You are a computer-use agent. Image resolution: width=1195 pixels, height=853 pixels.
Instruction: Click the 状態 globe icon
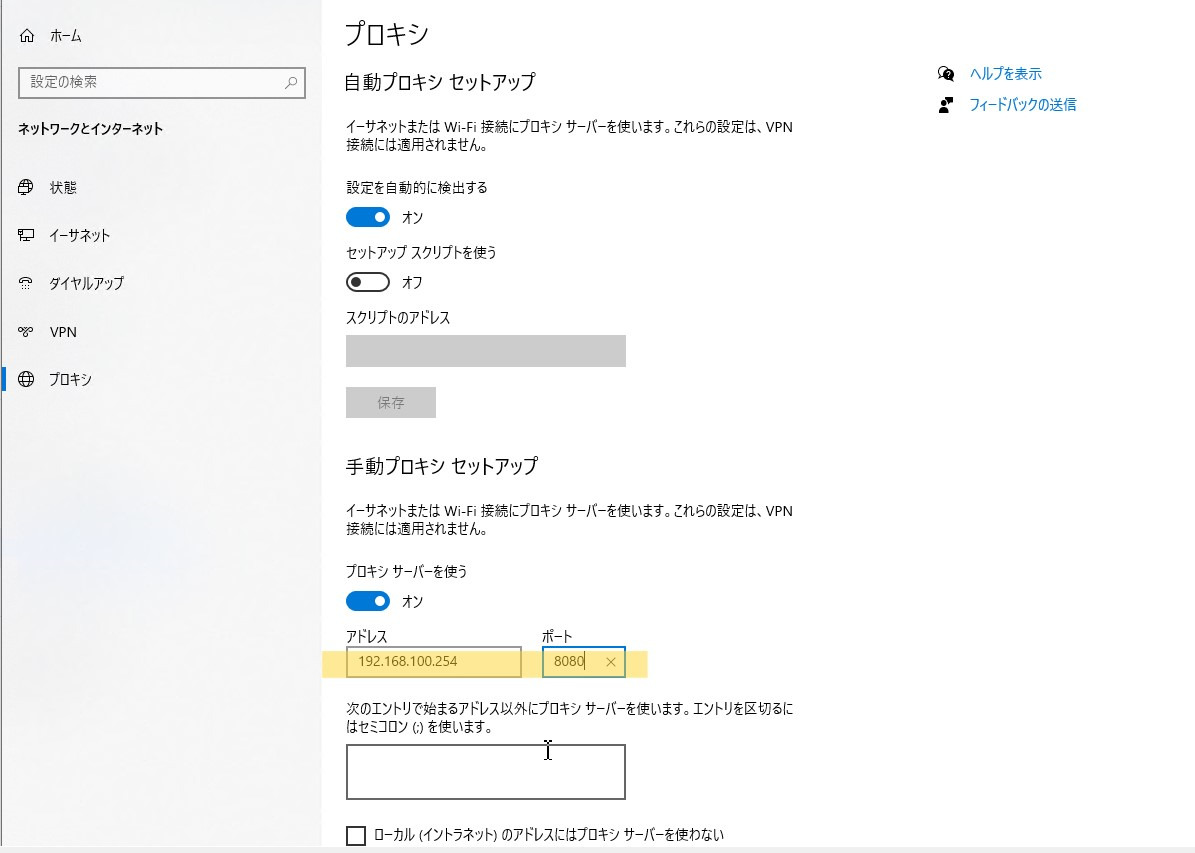[26, 188]
